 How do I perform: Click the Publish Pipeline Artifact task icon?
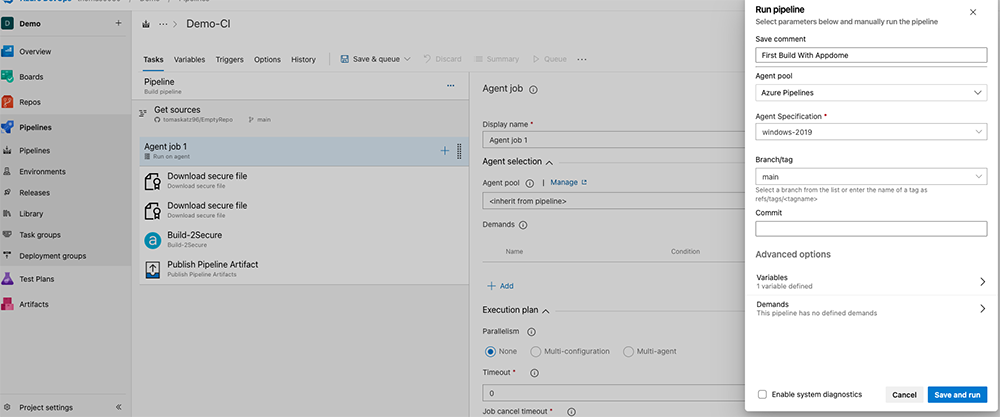153,269
